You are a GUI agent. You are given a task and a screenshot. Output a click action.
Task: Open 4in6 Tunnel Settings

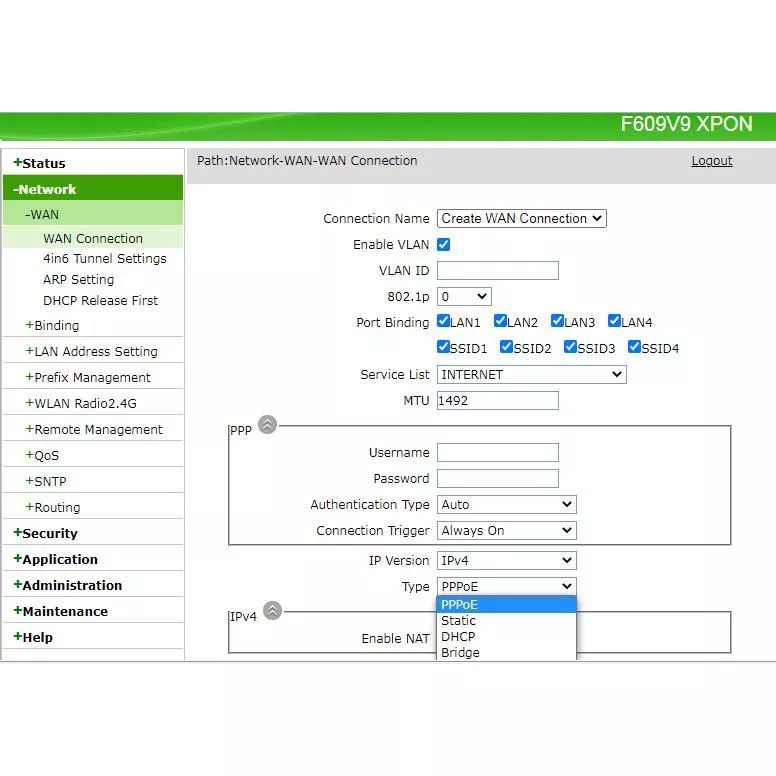point(104,258)
